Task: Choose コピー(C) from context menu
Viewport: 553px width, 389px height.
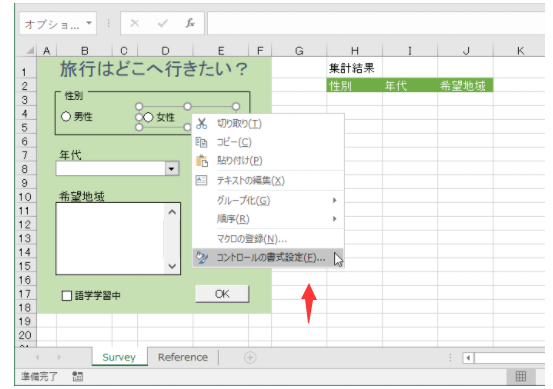Action: point(268,142)
